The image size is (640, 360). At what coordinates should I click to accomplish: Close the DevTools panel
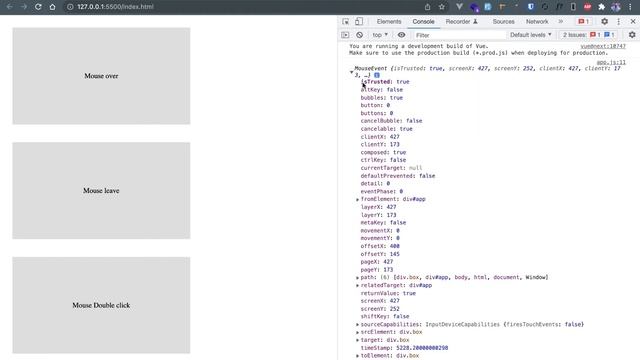click(x=633, y=22)
